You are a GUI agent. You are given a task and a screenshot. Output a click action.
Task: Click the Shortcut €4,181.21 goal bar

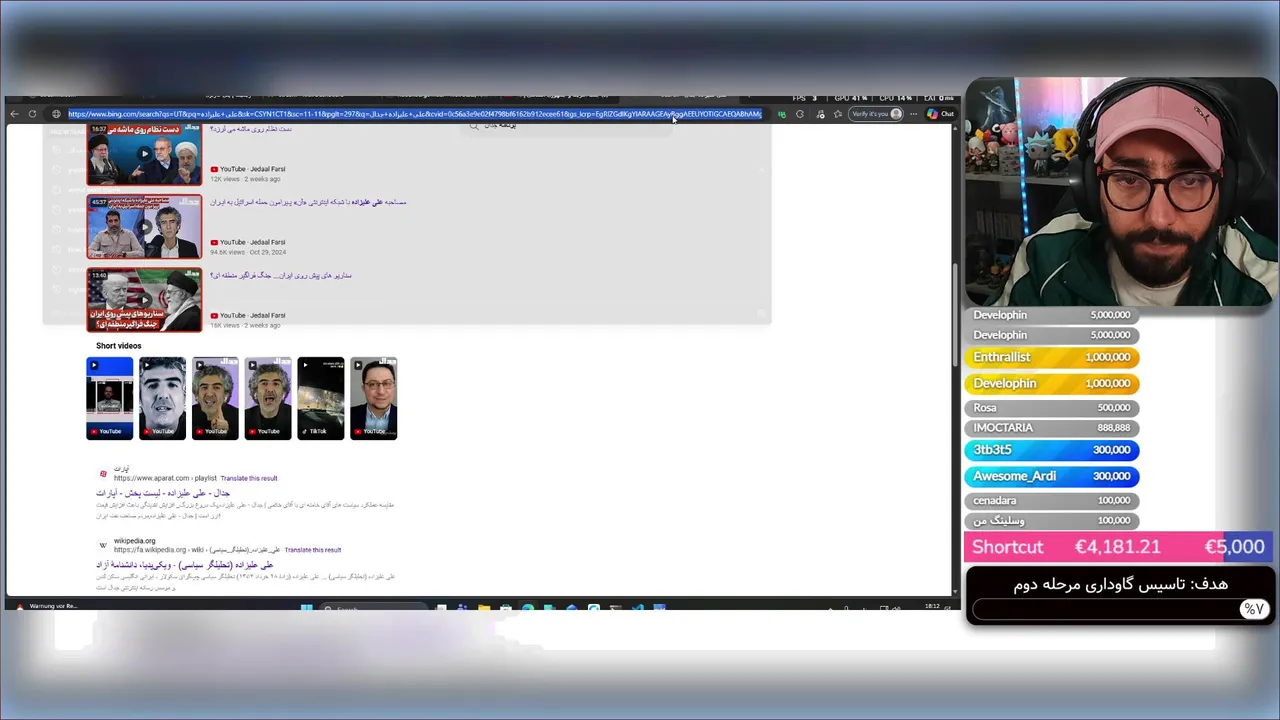1120,547
